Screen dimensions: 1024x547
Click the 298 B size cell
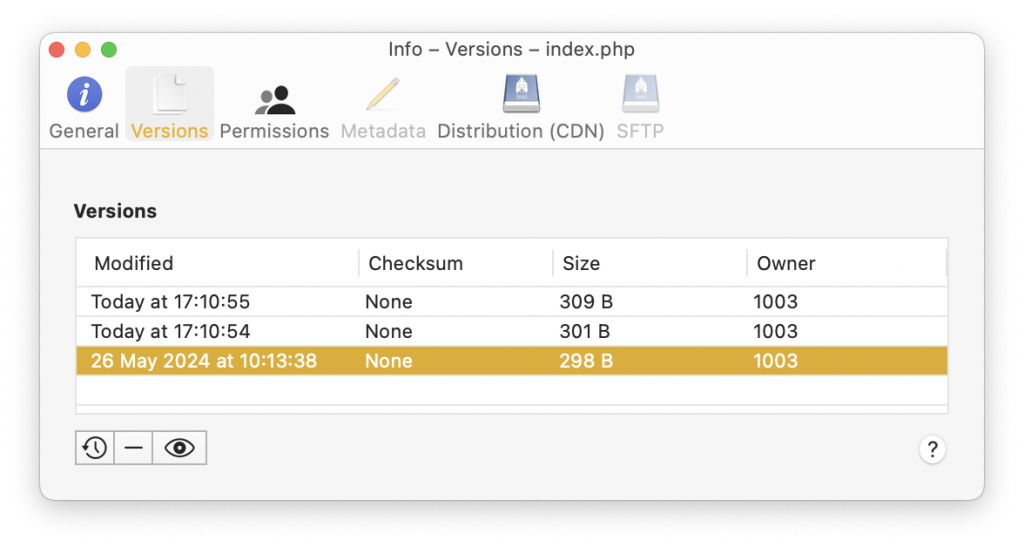[586, 361]
